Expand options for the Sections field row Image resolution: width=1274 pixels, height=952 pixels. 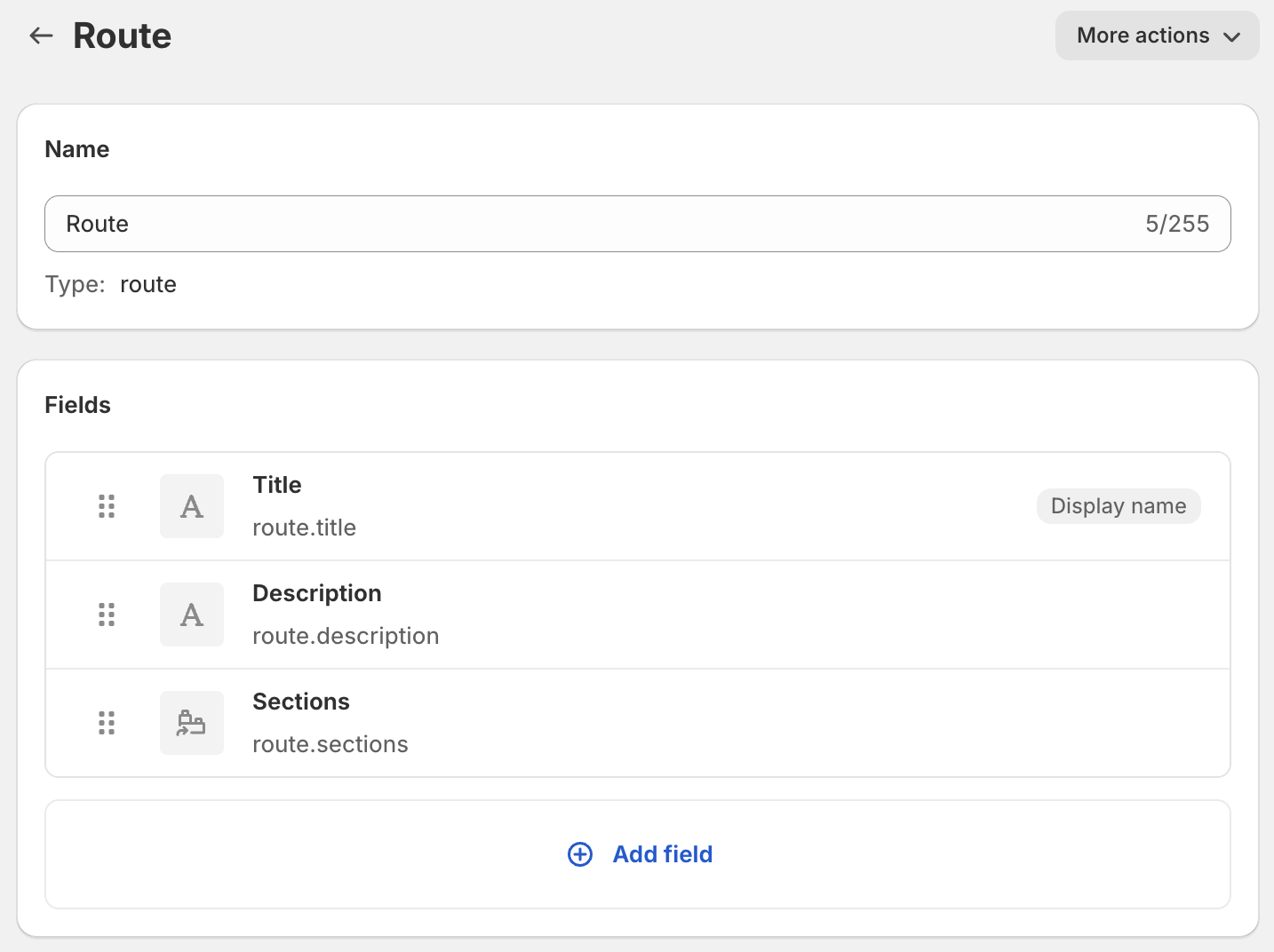pyautogui.click(x=622, y=722)
